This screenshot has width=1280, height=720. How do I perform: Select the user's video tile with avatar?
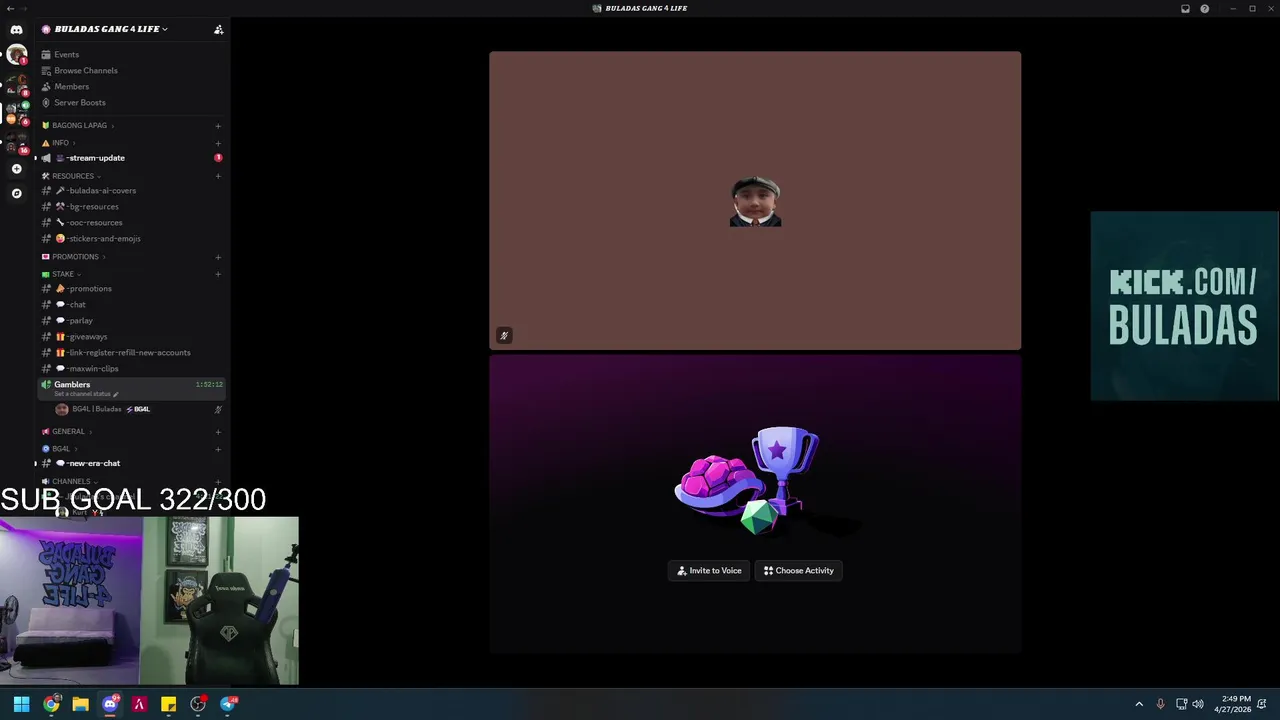[x=755, y=201]
